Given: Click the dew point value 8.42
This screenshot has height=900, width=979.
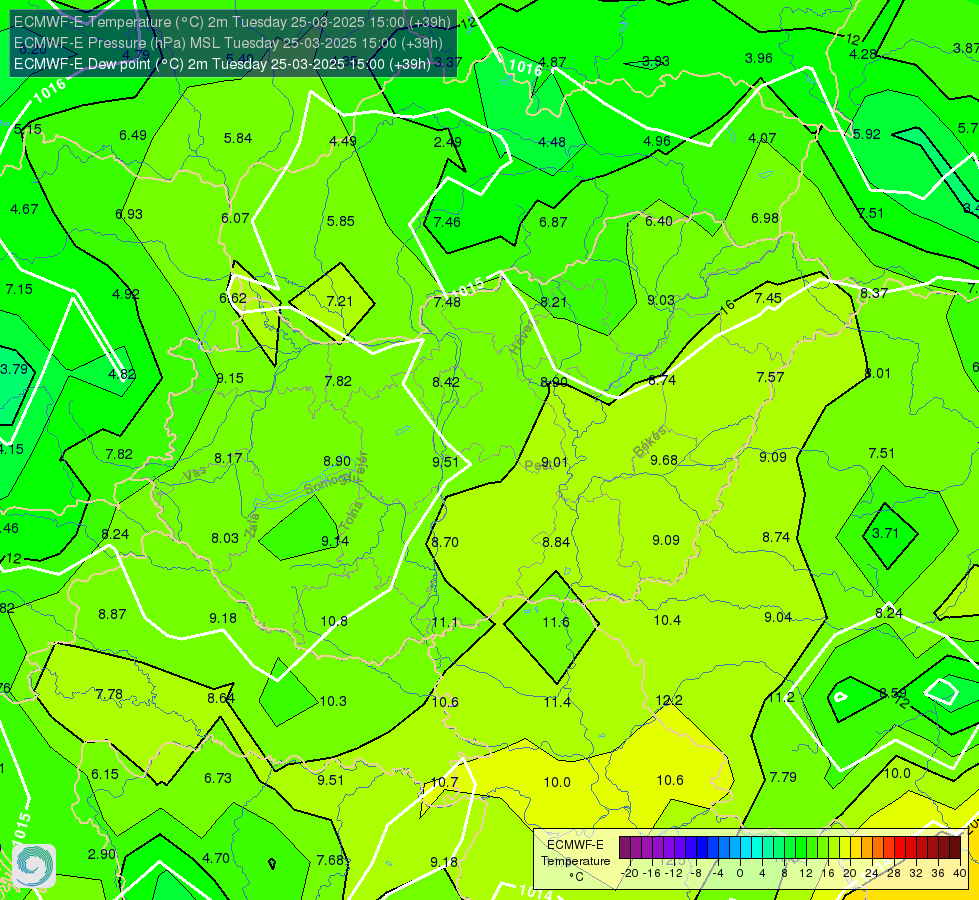Looking at the screenshot, I should (x=446, y=382).
